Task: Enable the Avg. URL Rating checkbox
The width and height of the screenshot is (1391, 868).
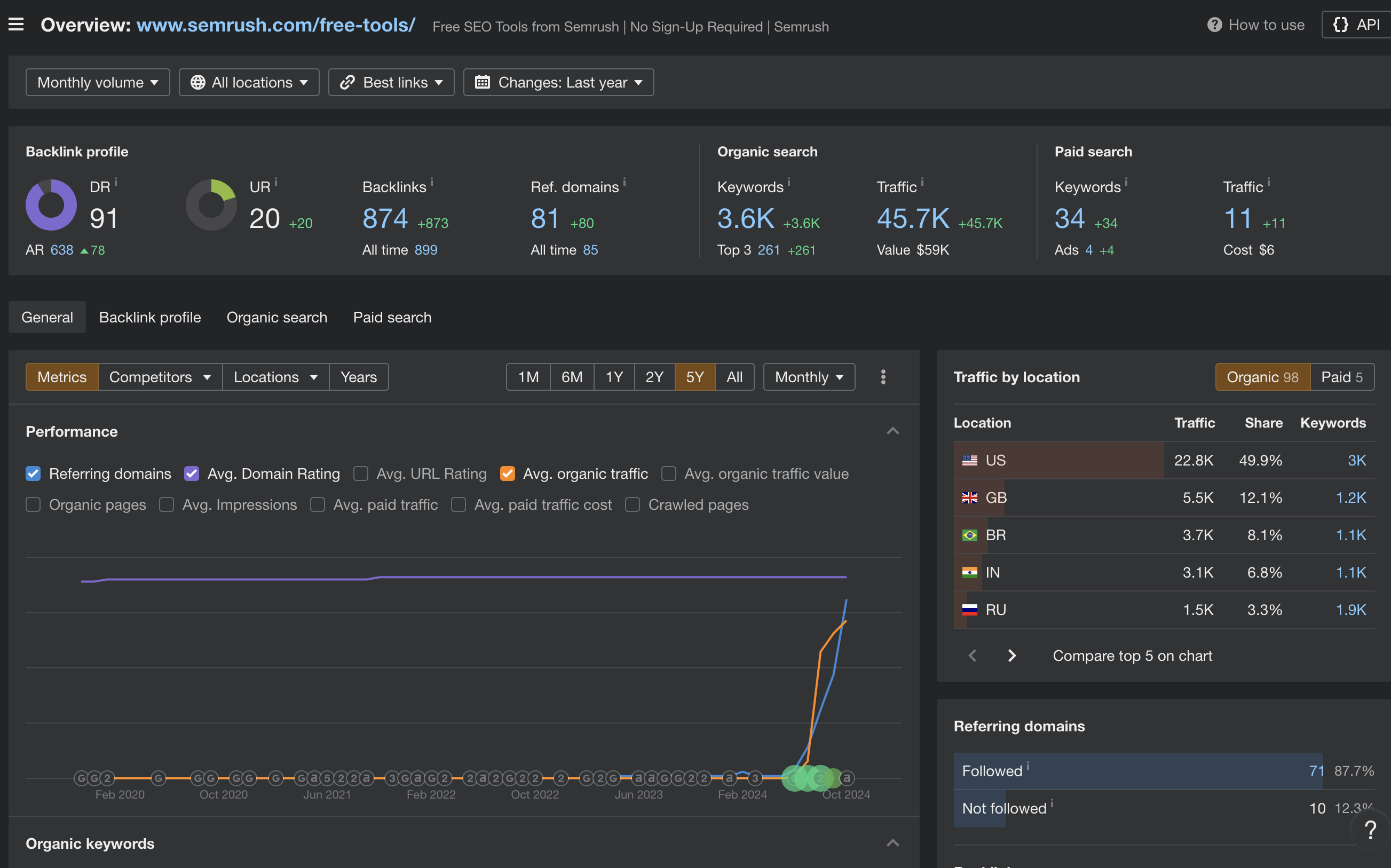Action: click(360, 474)
